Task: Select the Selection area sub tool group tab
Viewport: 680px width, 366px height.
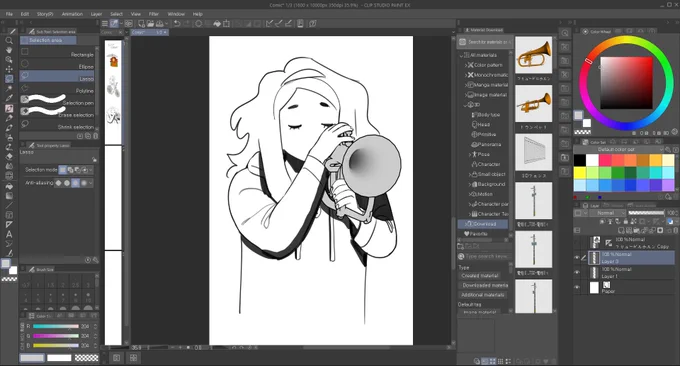Action: (48, 40)
